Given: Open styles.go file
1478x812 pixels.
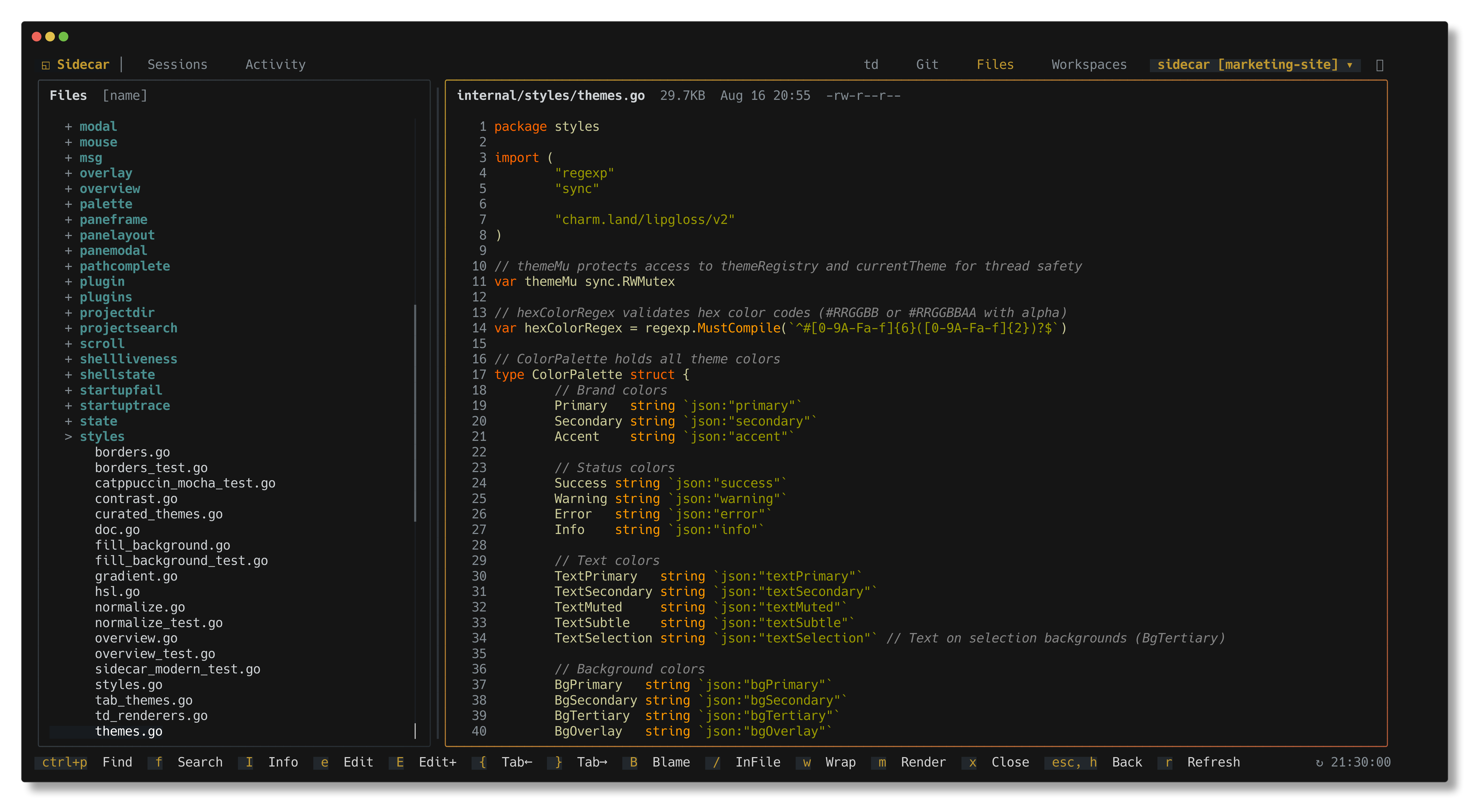Looking at the screenshot, I should (128, 685).
